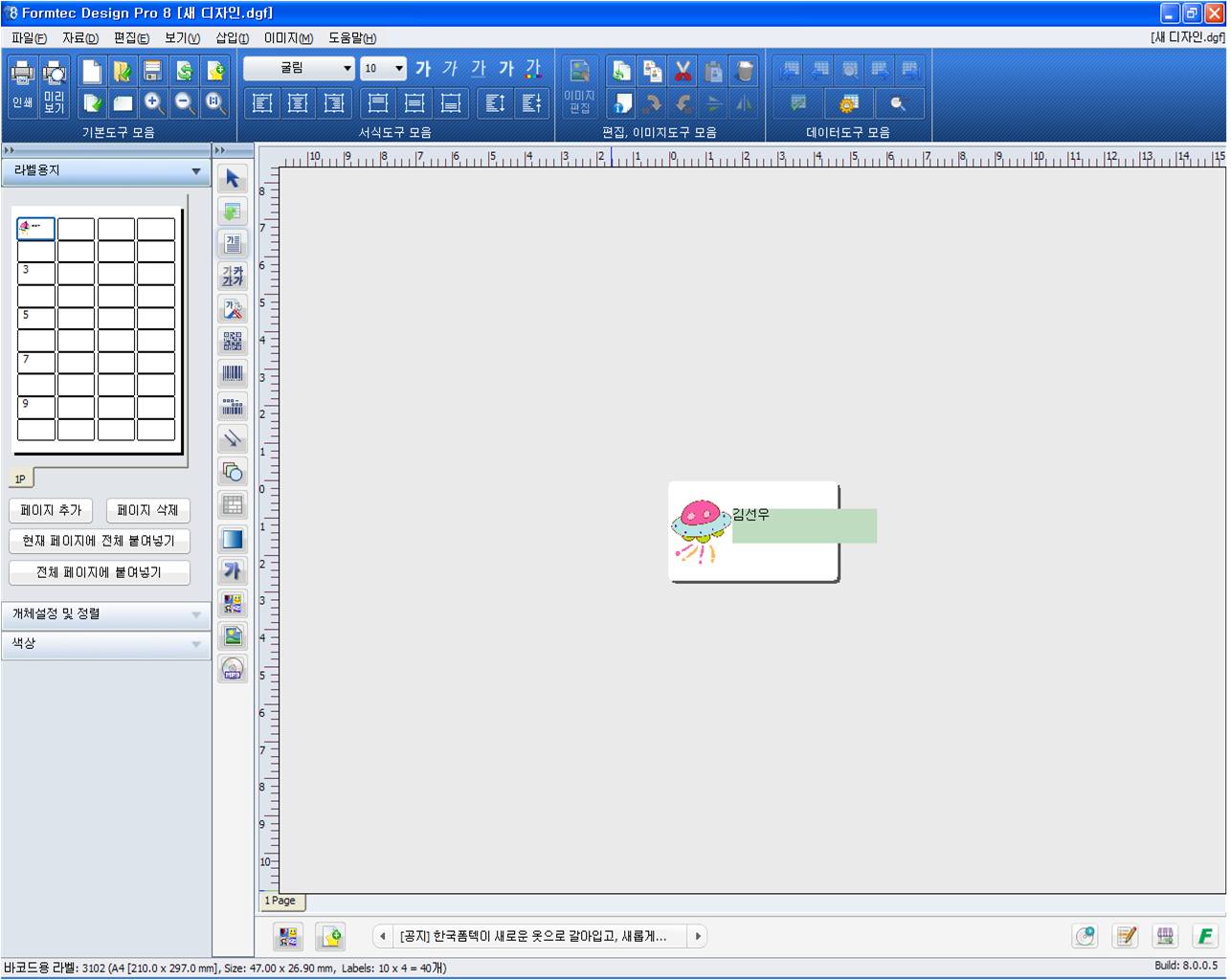1231x980 pixels.
Task: Click the trash bin delete icon
Action: click(744, 71)
